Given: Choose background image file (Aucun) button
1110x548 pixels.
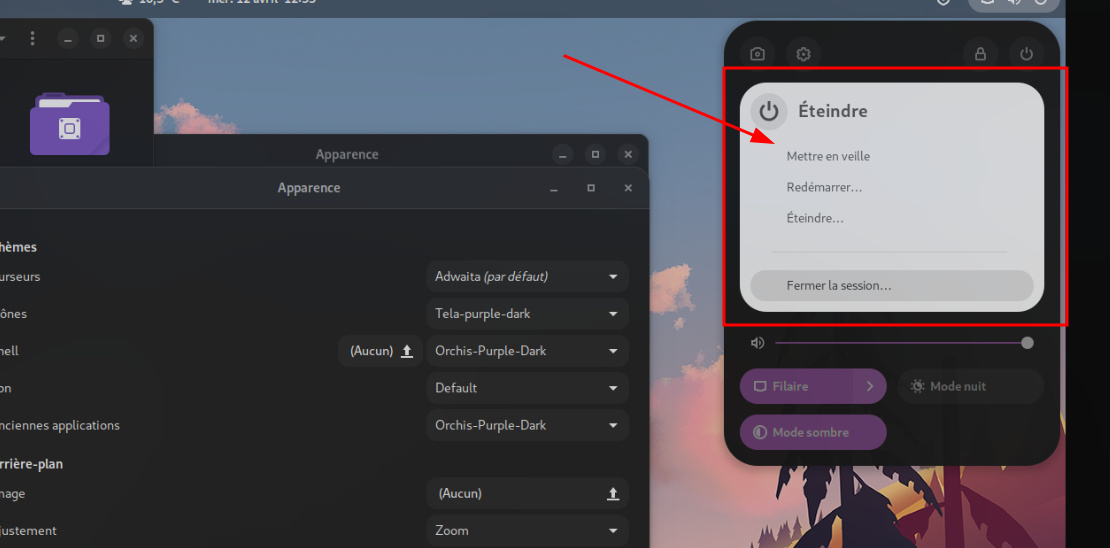Looking at the screenshot, I should (527, 493).
